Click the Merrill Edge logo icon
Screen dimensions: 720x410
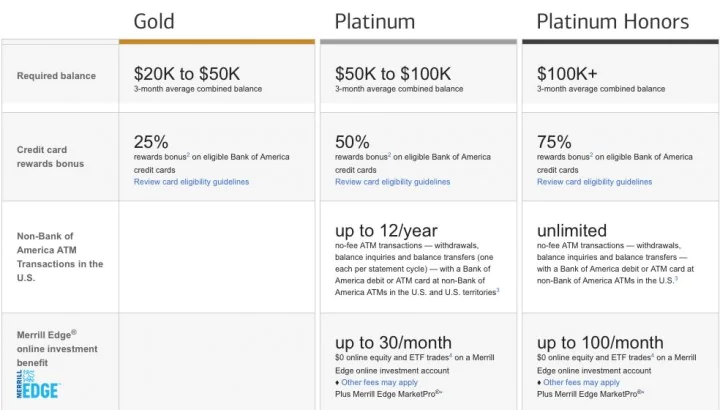pos(39,383)
